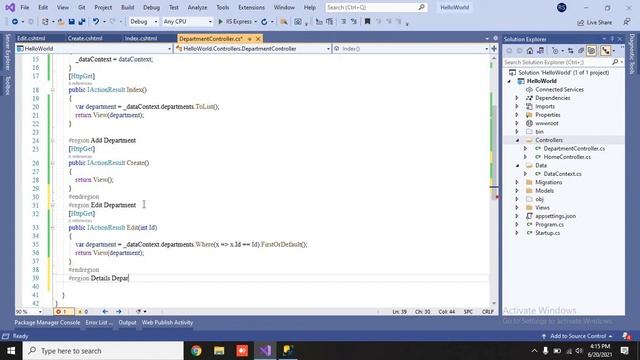Collapse the Data folder
The width and height of the screenshot is (640, 360).
click(x=517, y=165)
